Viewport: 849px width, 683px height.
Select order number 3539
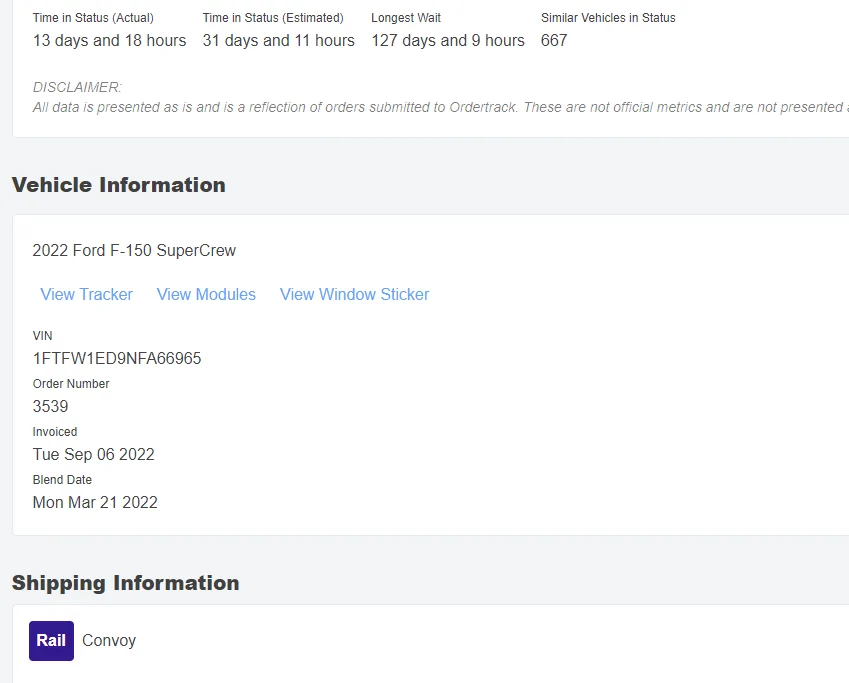[51, 406]
